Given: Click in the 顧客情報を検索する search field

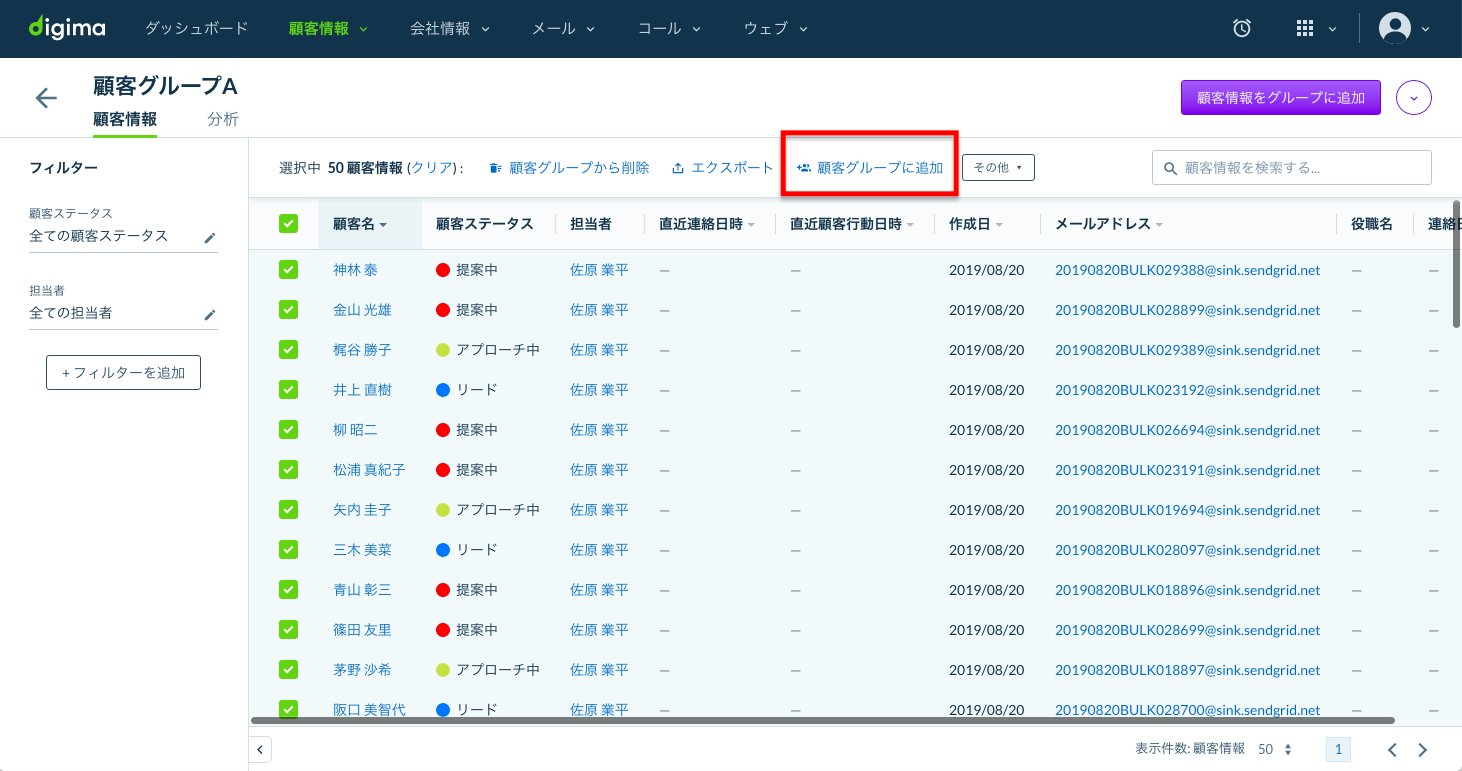Looking at the screenshot, I should coord(1292,168).
